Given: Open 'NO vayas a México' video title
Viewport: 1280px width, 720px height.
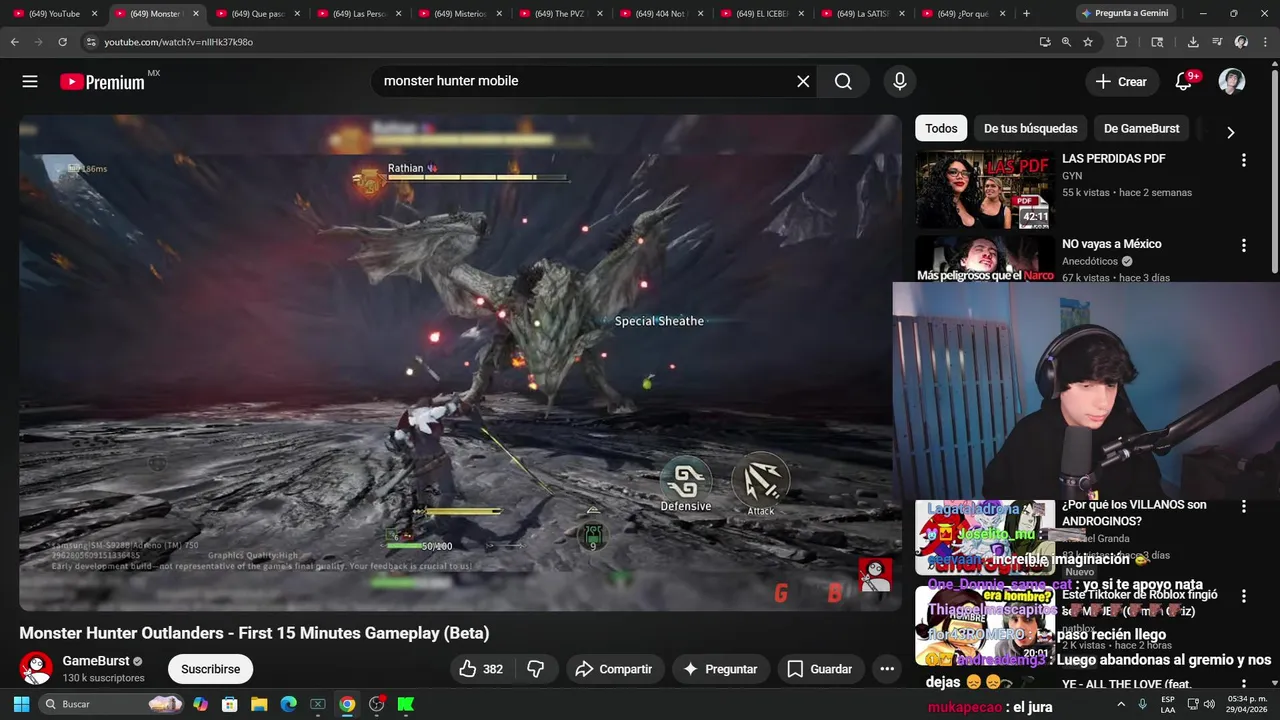Looking at the screenshot, I should (x=1112, y=244).
